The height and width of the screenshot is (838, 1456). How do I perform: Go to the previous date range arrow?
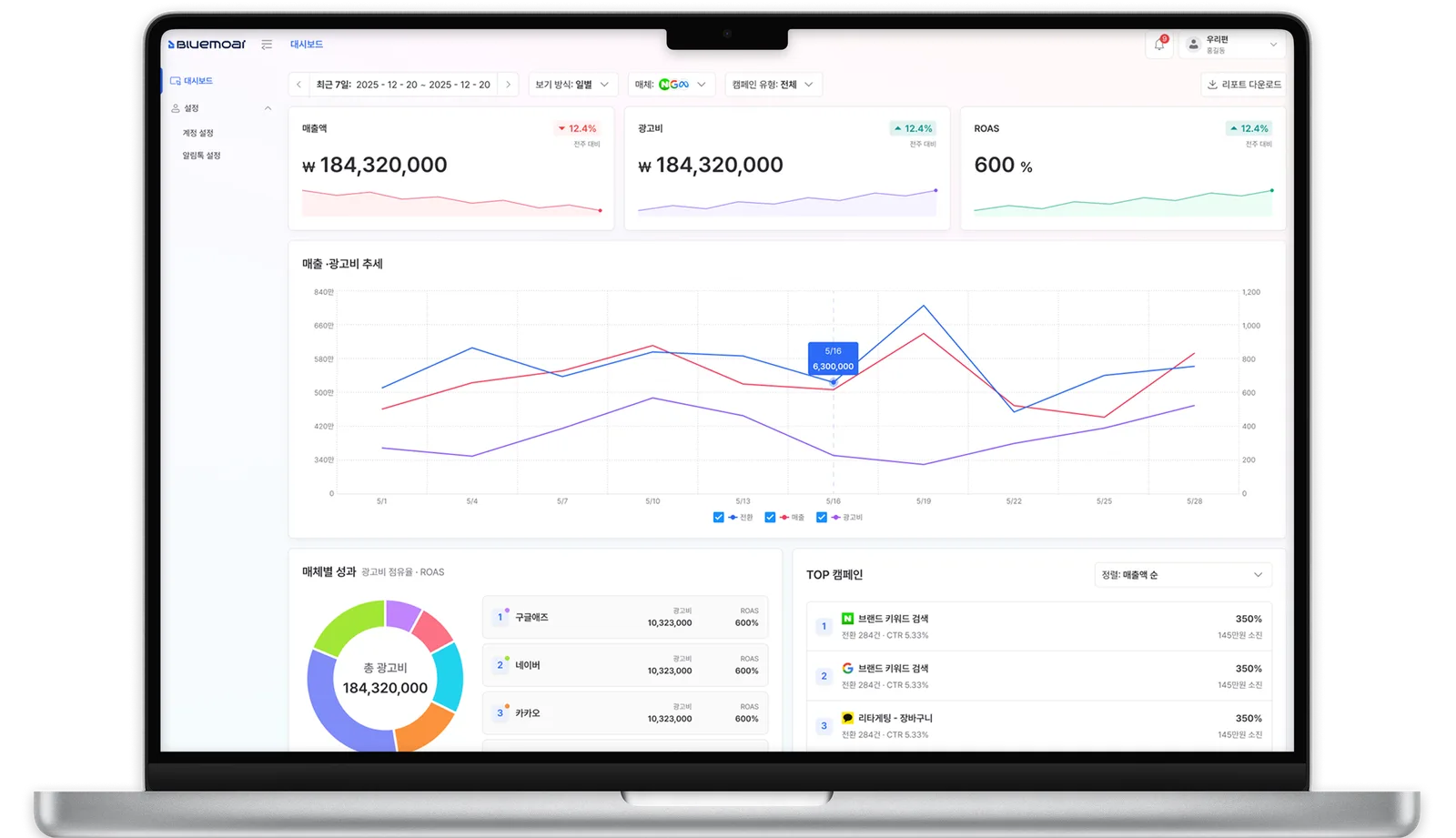[298, 85]
